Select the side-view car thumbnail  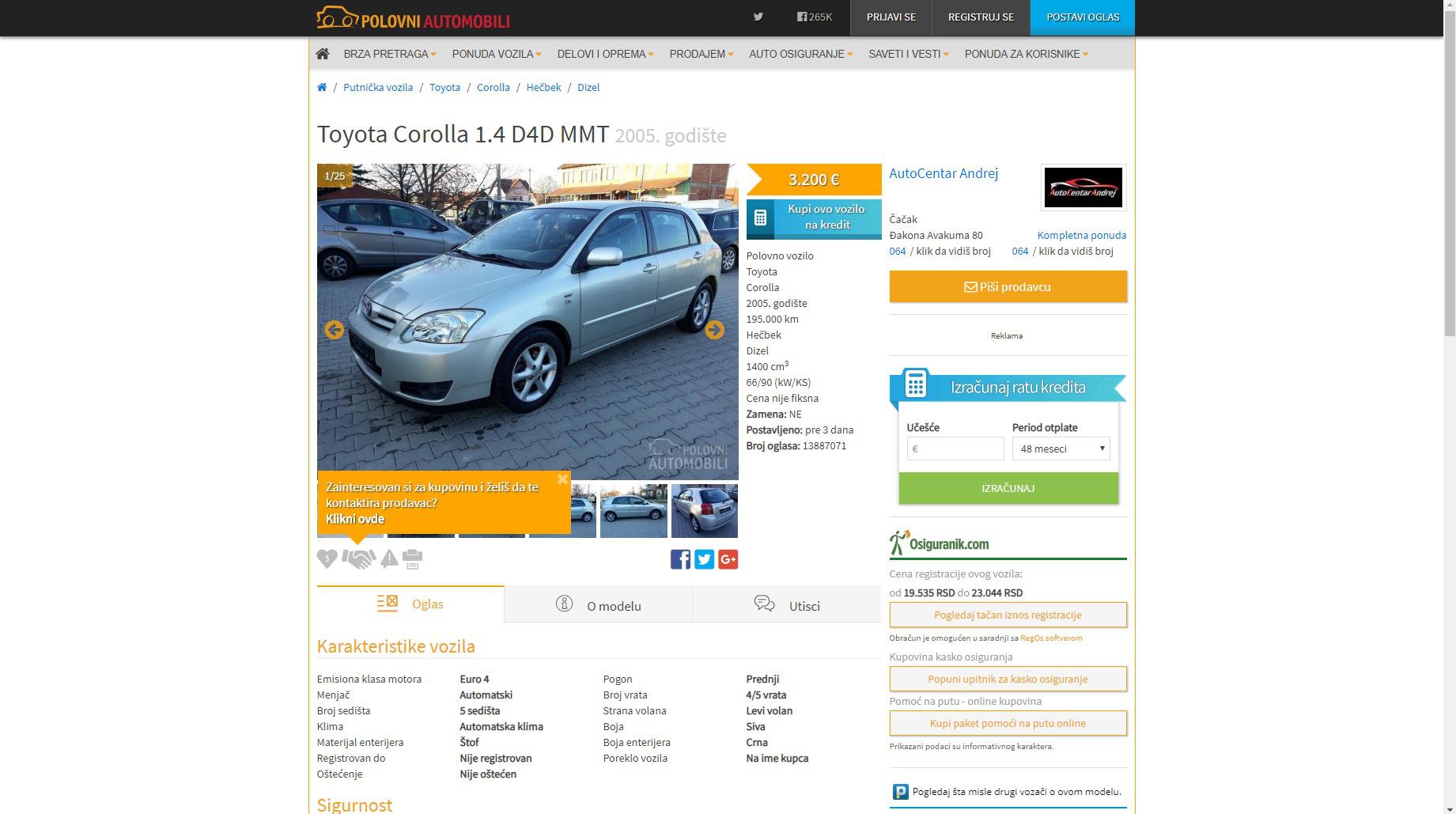click(x=633, y=511)
